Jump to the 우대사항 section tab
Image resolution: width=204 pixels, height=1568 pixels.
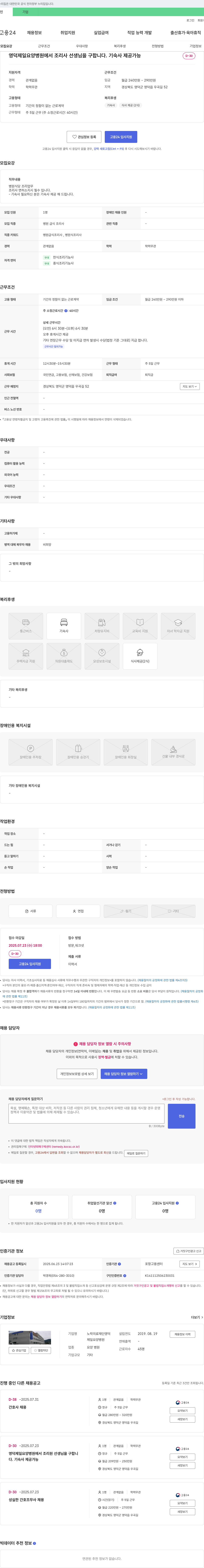[82, 46]
